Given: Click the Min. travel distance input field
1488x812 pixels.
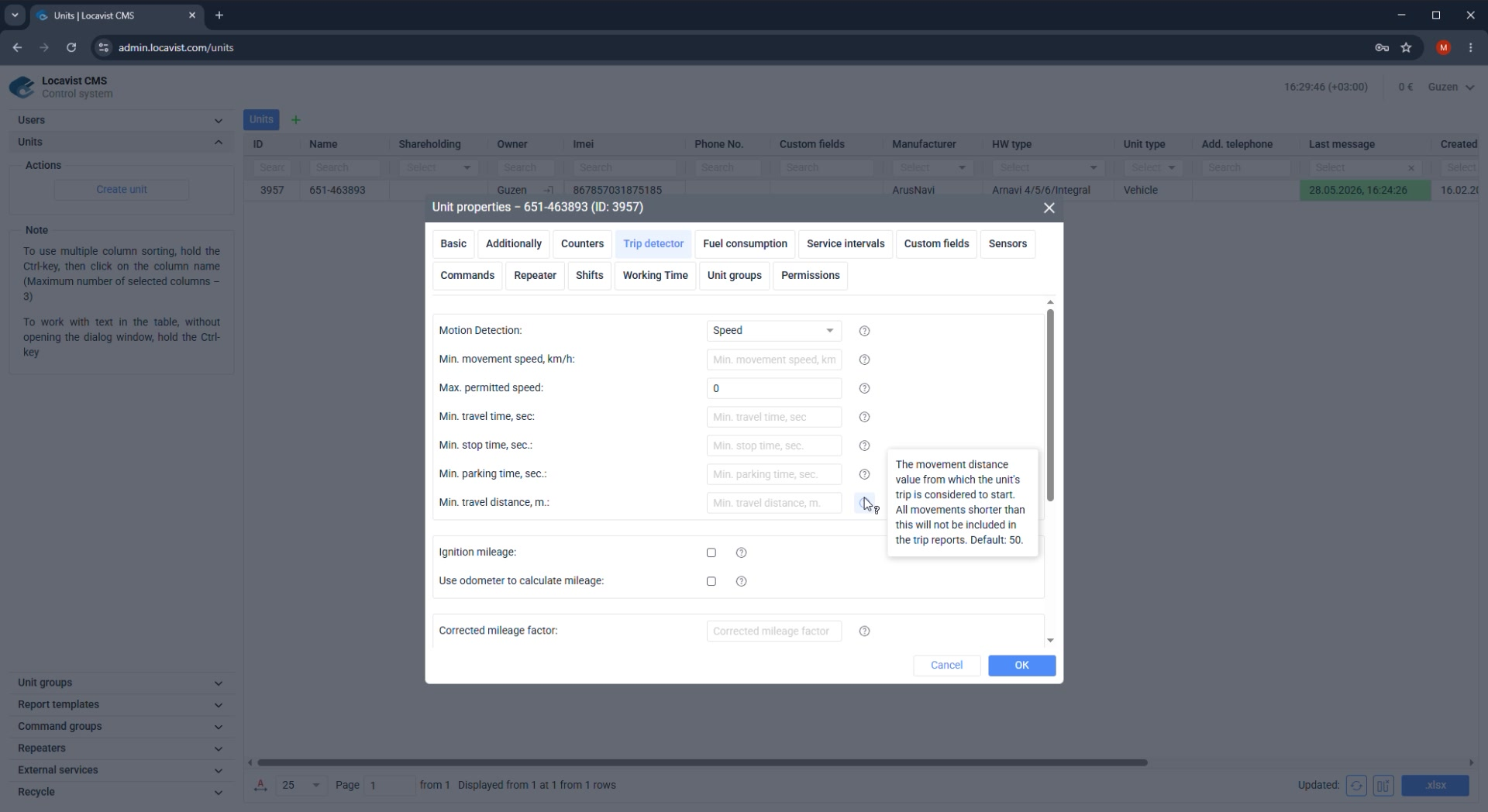Looking at the screenshot, I should pyautogui.click(x=773, y=503).
